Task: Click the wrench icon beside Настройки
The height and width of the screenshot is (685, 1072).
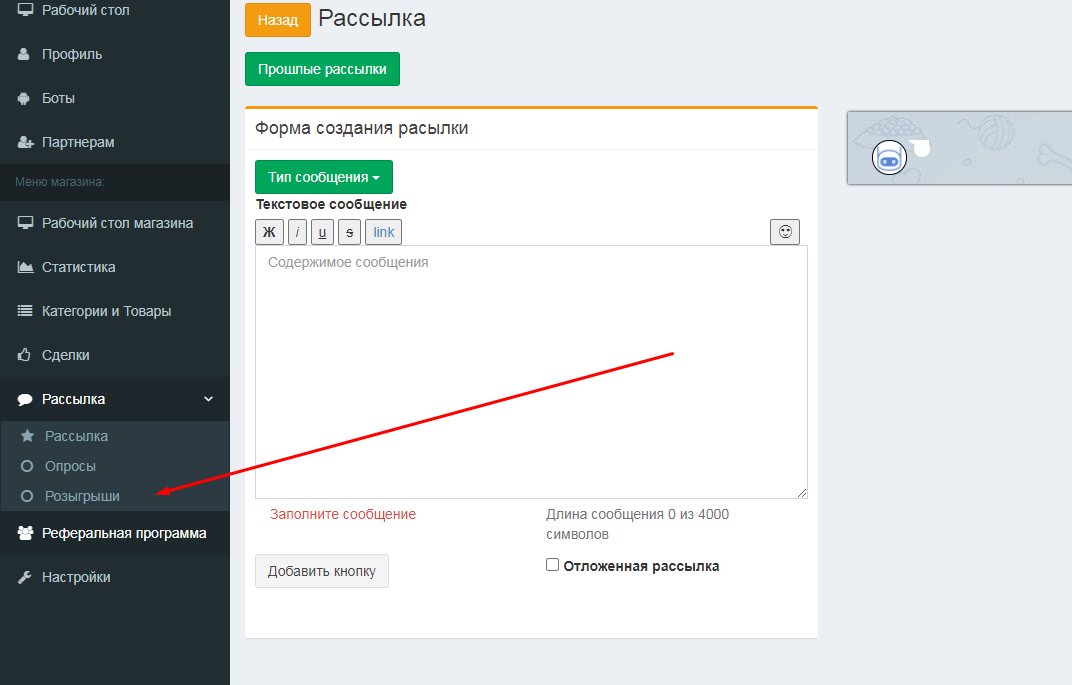Action: click(x=25, y=577)
